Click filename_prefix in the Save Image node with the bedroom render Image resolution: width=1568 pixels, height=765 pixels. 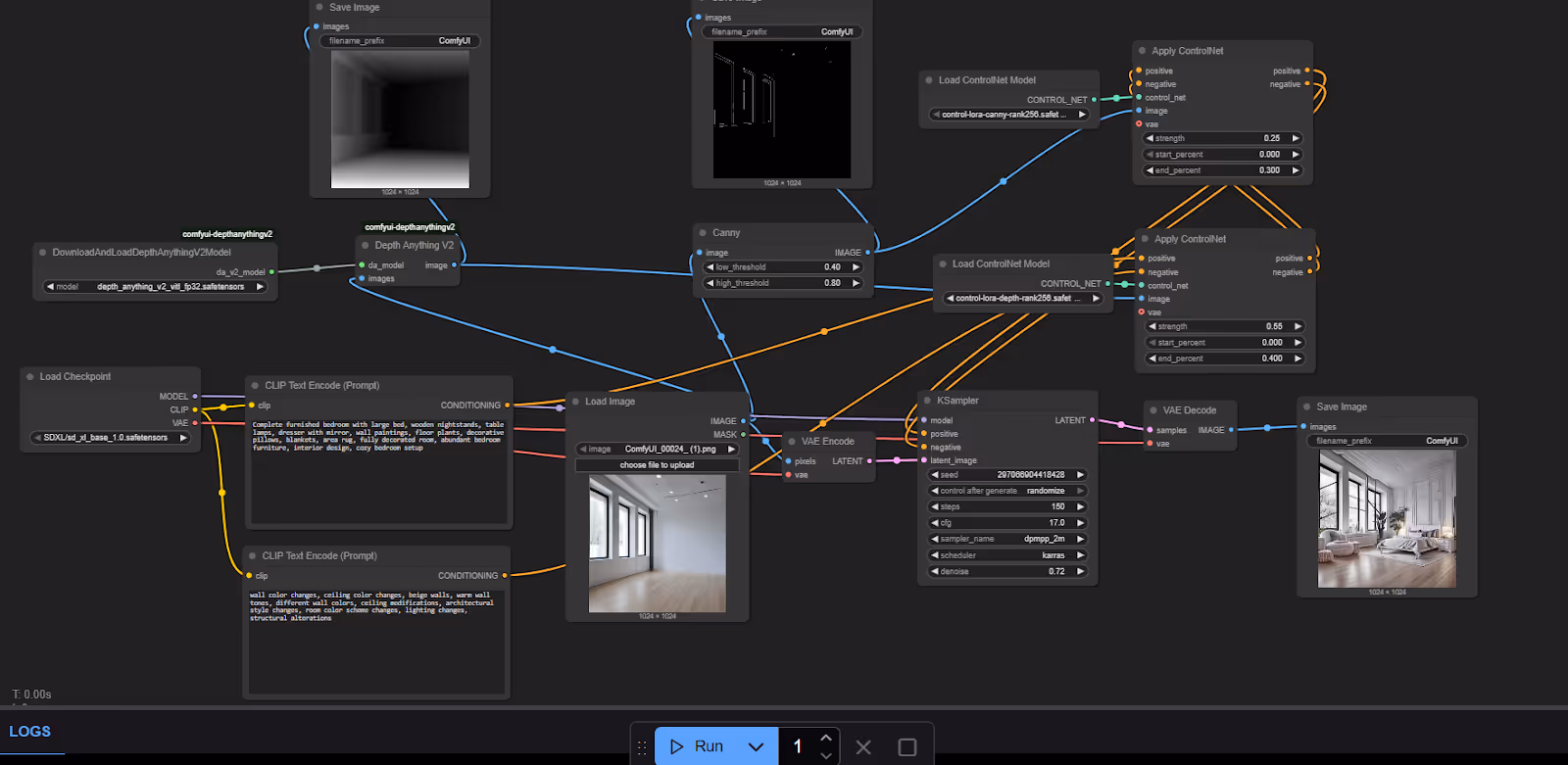click(x=1387, y=442)
